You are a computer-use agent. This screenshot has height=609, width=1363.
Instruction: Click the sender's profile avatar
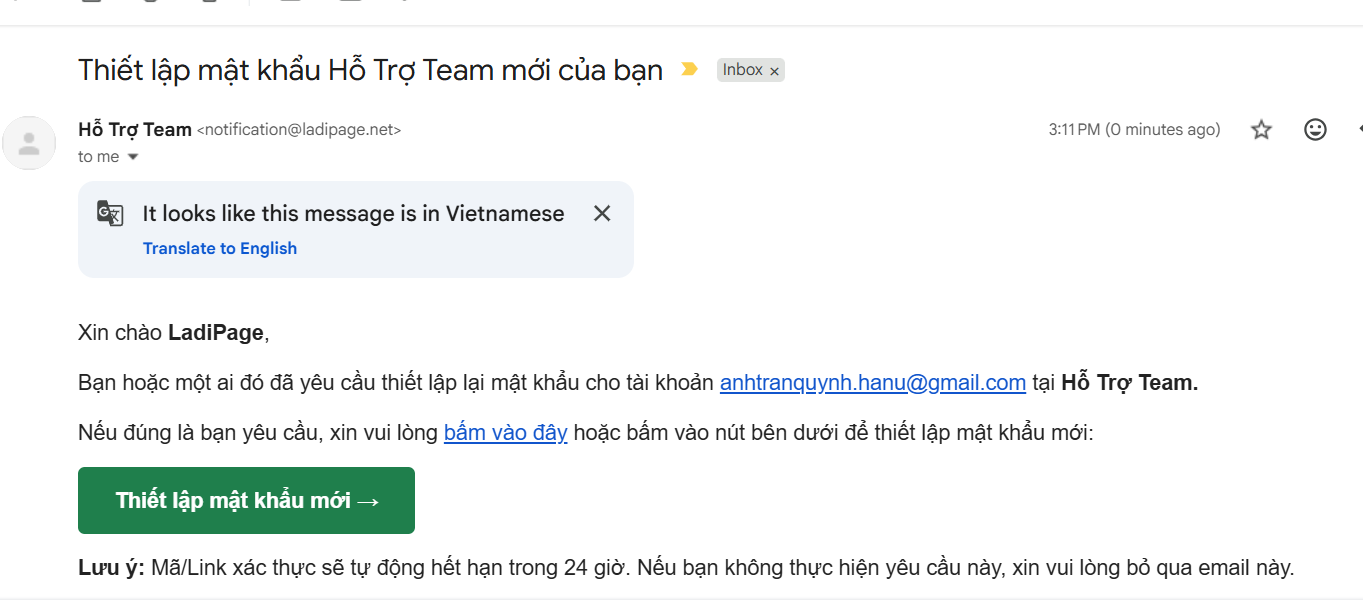tap(29, 143)
